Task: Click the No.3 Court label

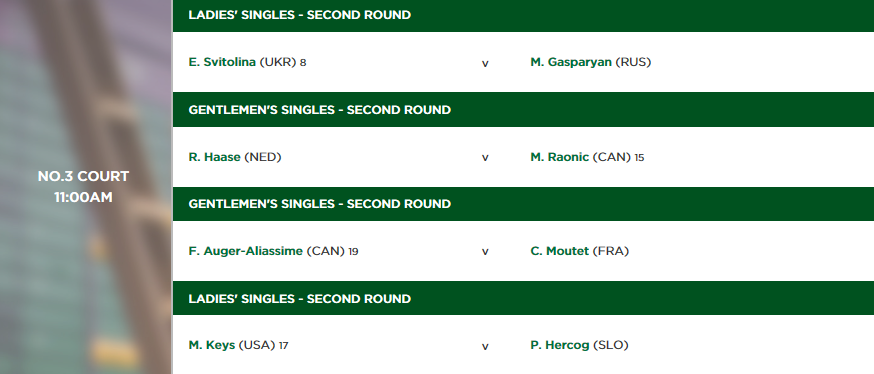Action: pos(83,176)
